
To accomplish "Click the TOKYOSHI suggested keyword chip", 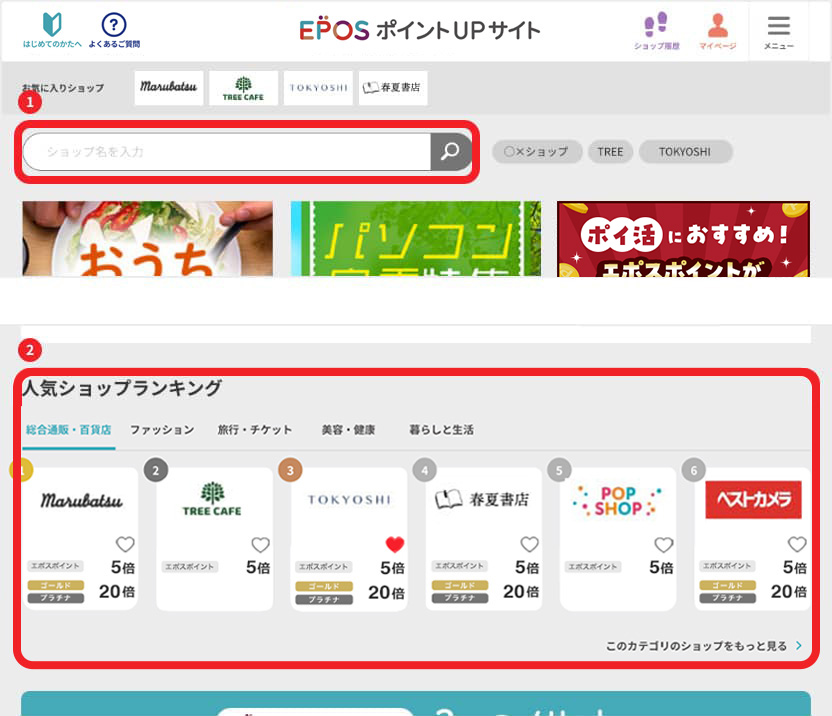I will (x=684, y=152).
